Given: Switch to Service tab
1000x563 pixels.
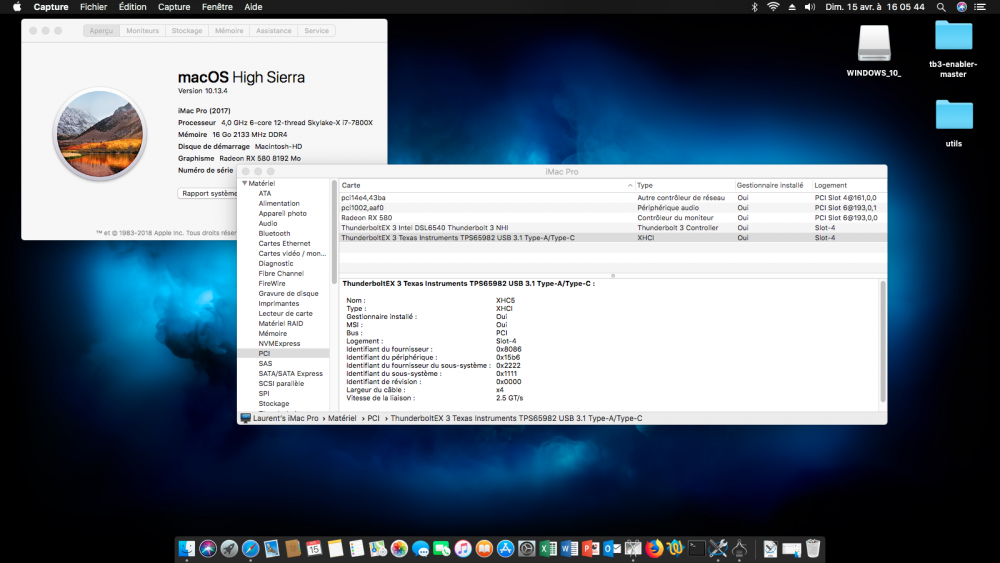Looking at the screenshot, I should (316, 31).
